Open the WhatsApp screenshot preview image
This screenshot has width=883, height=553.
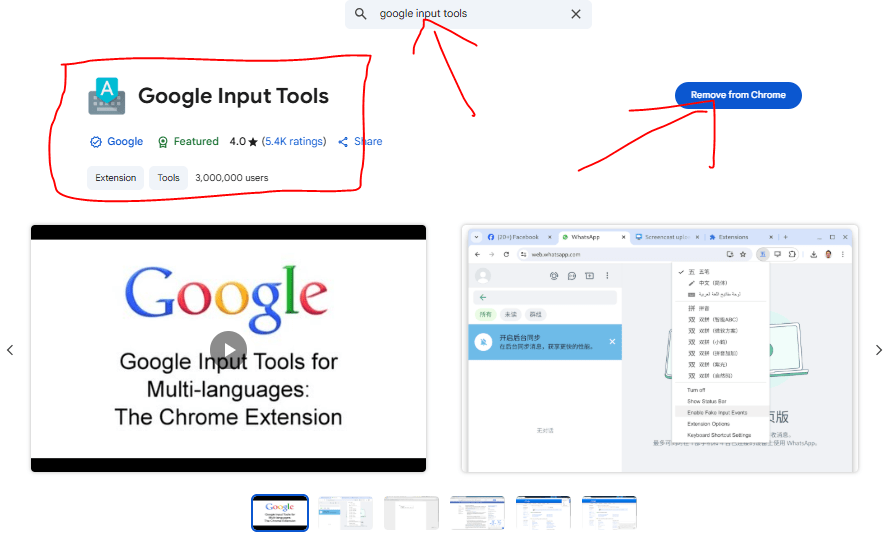pos(659,349)
